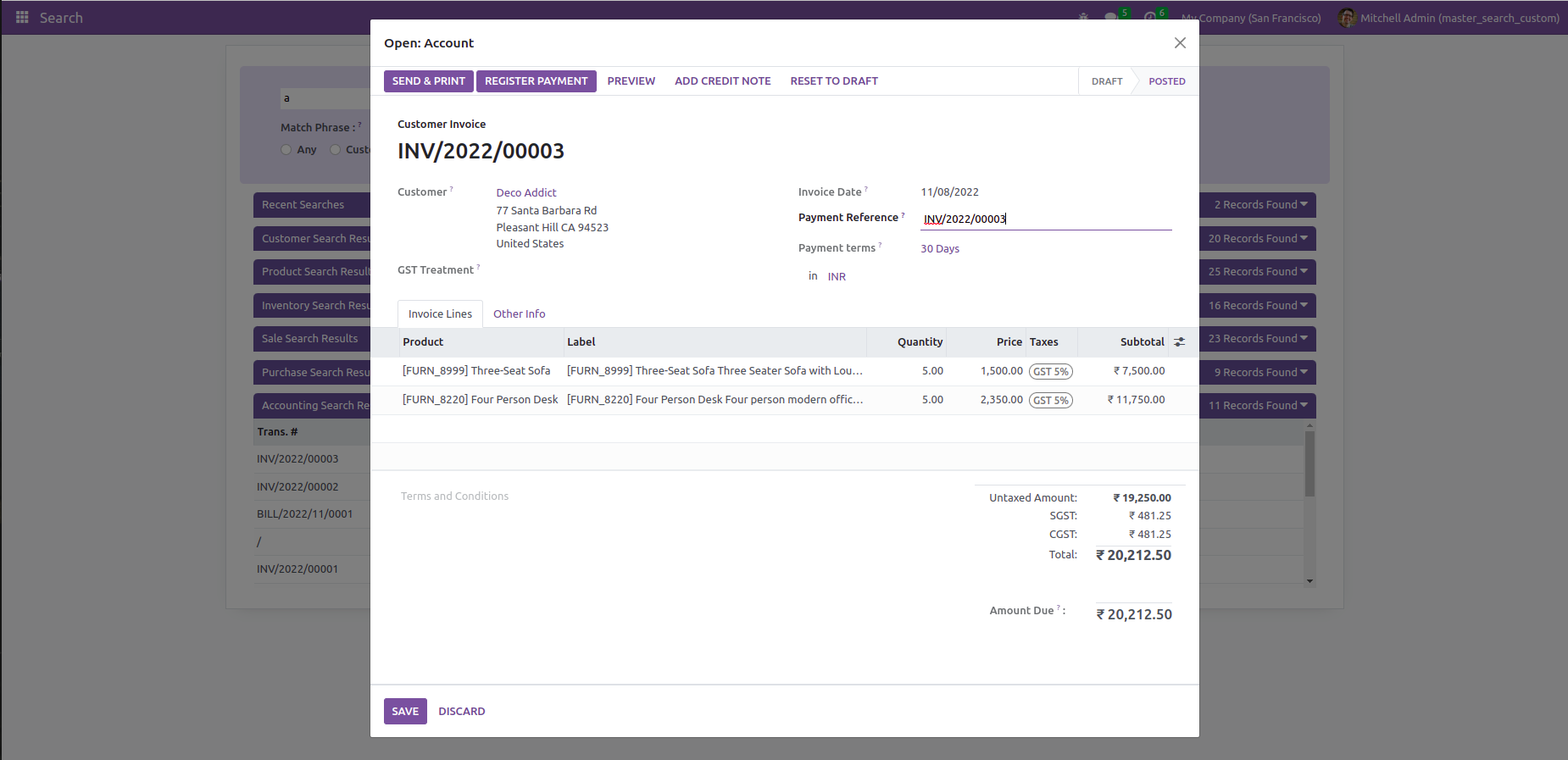This screenshot has width=1568, height=760.
Task: Close the Open: Account dialog
Action: [1180, 43]
